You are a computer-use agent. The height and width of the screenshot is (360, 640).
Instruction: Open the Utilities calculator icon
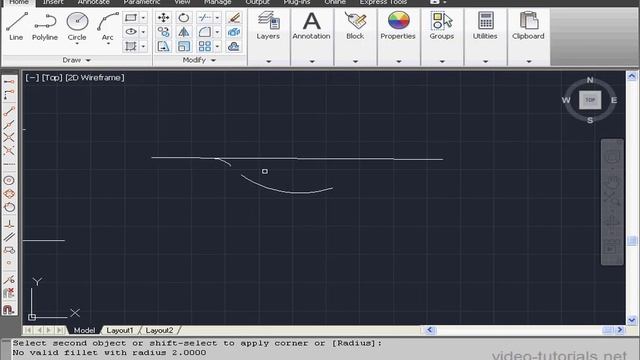pyautogui.click(x=485, y=20)
